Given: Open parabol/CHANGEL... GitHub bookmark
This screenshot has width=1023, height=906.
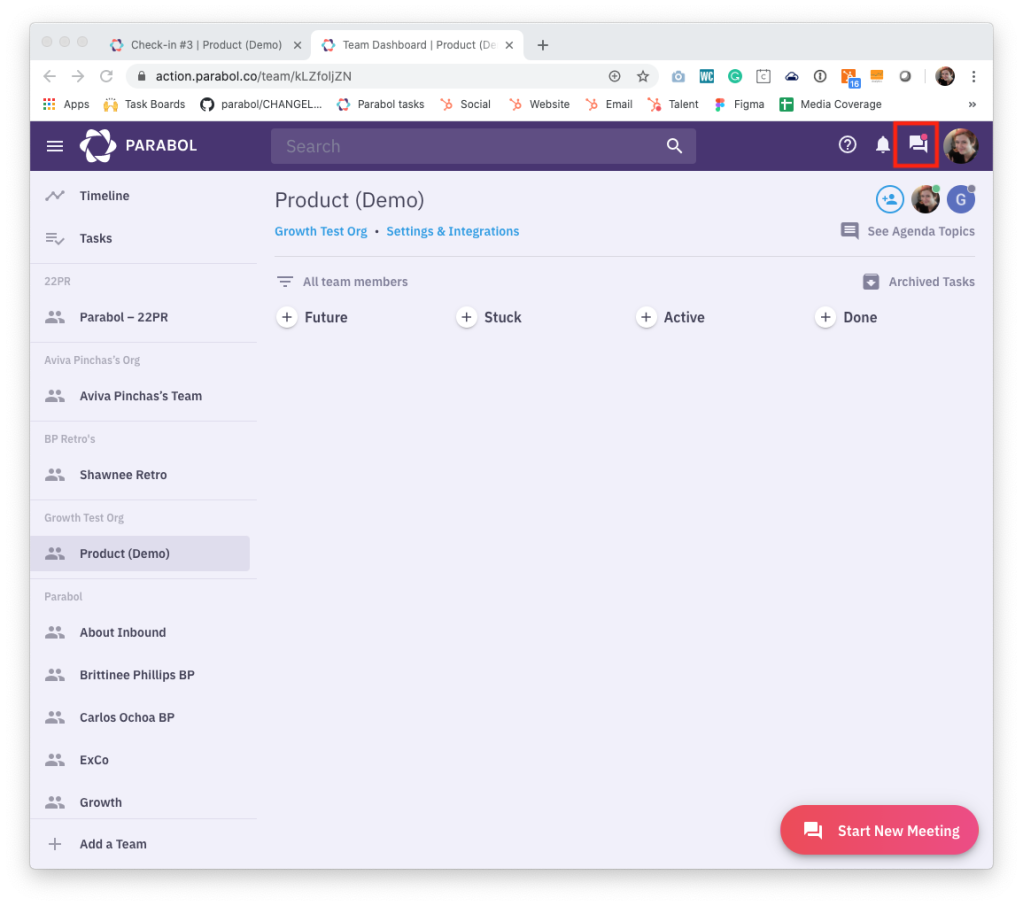Looking at the screenshot, I should click(x=261, y=104).
